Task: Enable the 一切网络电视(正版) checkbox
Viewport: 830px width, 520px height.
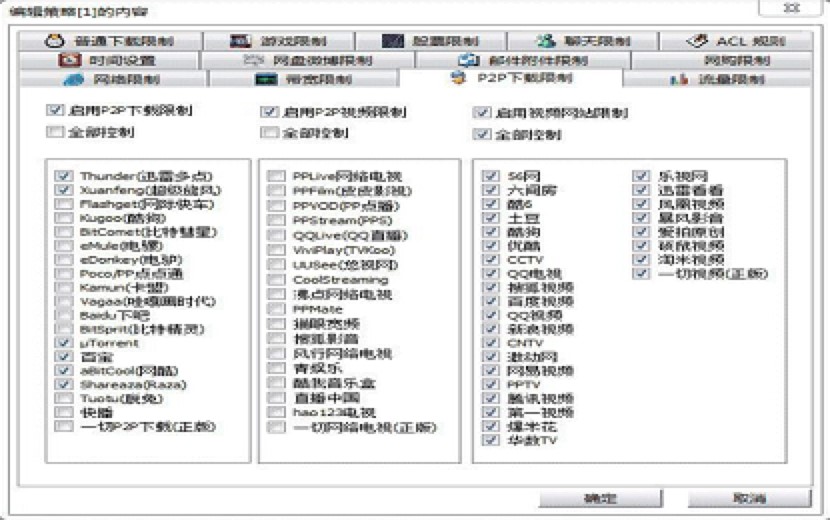Action: [x=276, y=427]
